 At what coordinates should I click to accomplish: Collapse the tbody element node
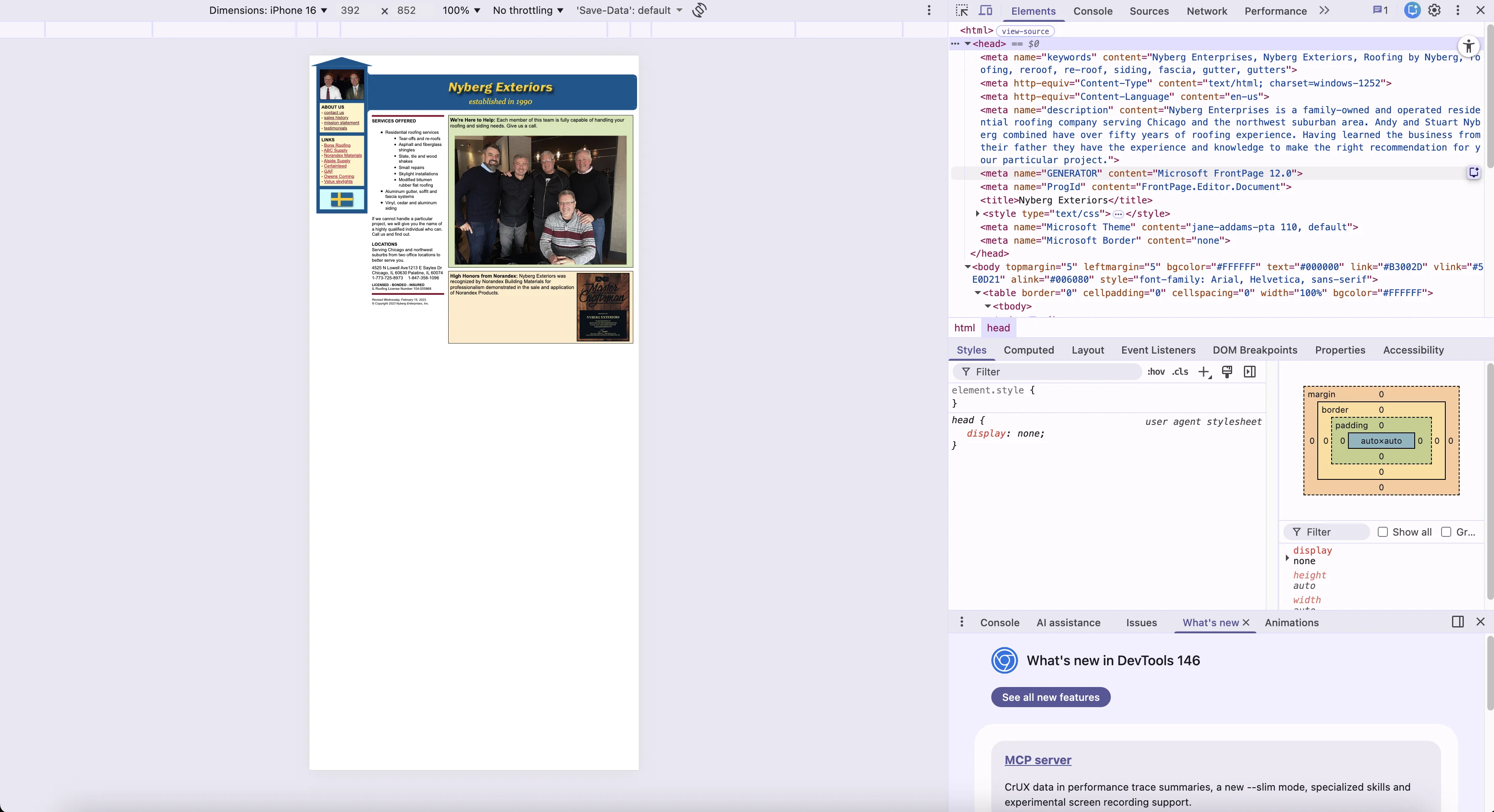[x=988, y=306]
